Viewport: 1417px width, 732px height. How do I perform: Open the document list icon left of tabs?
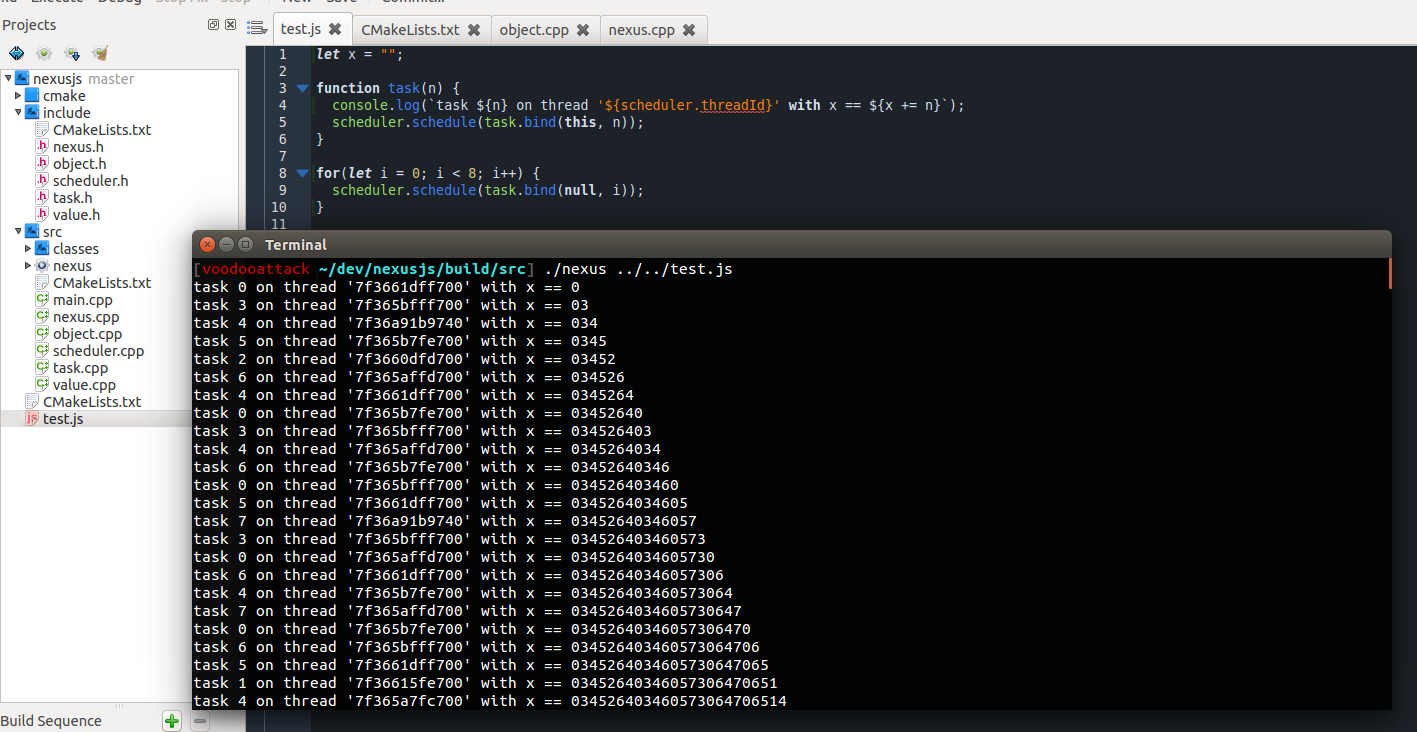[x=257, y=28]
